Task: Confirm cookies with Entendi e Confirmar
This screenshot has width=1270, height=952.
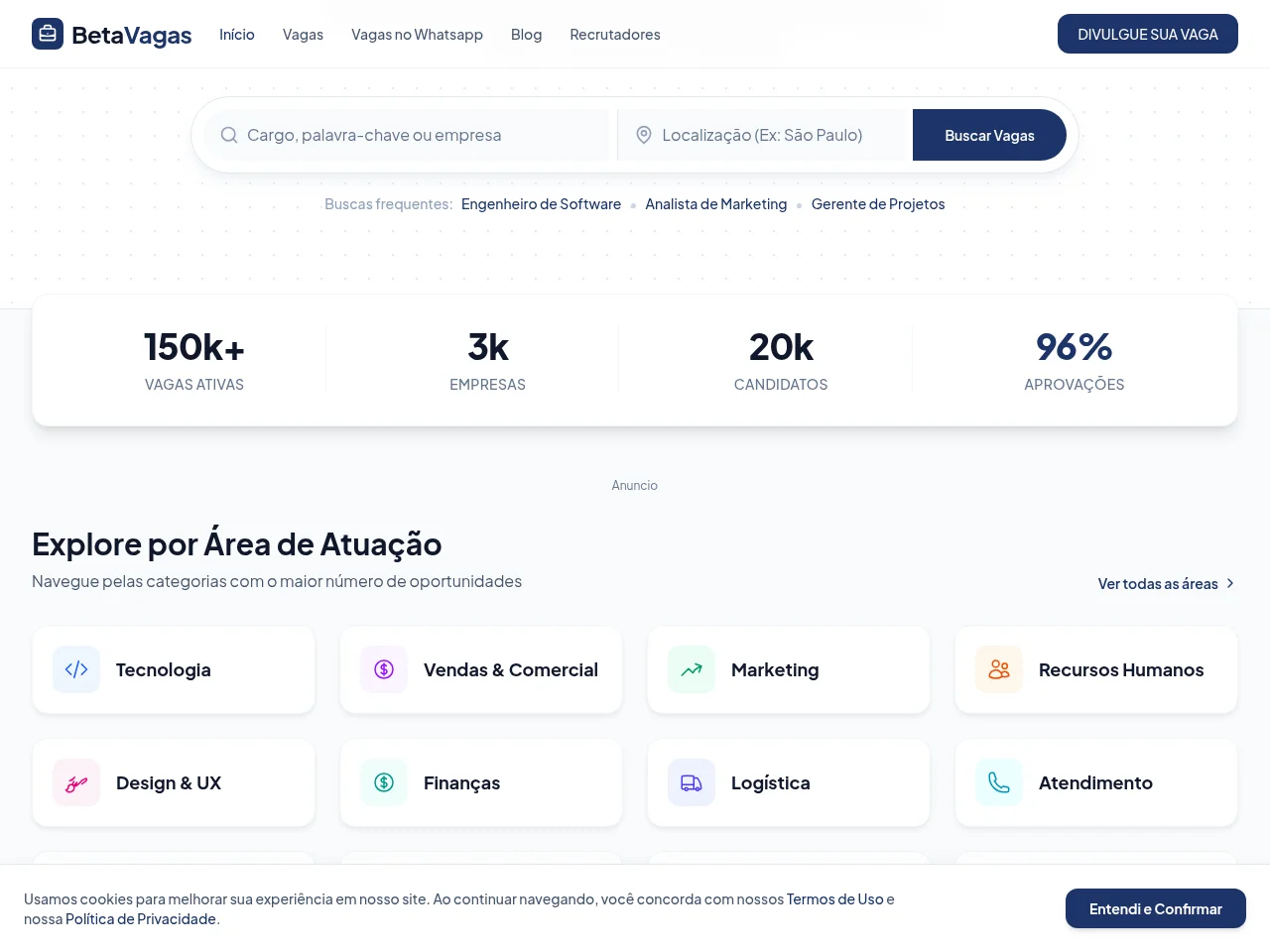Action: pos(1156,908)
